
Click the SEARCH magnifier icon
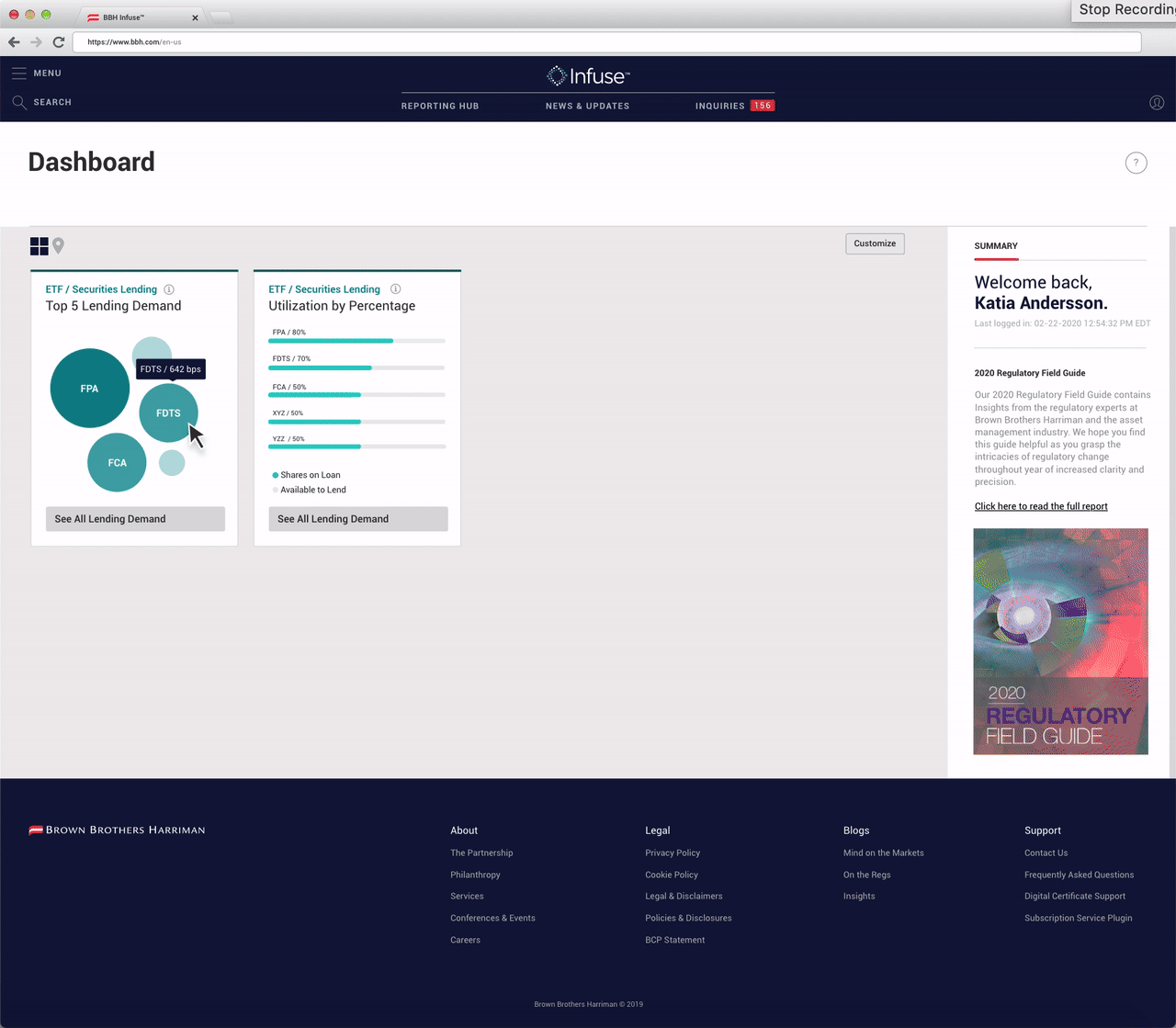pos(19,102)
